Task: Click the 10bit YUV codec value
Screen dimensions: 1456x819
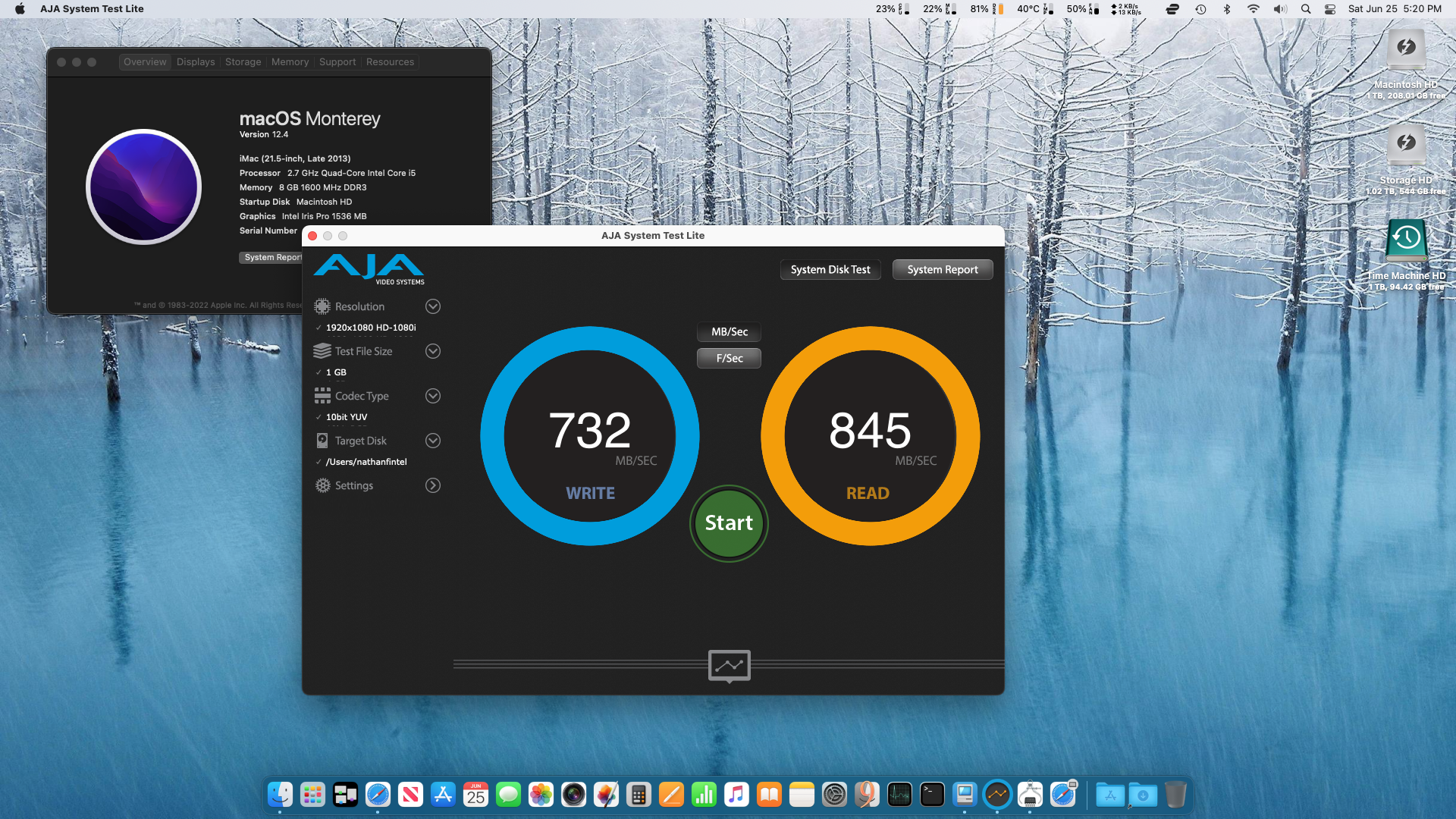Action: 347,417
